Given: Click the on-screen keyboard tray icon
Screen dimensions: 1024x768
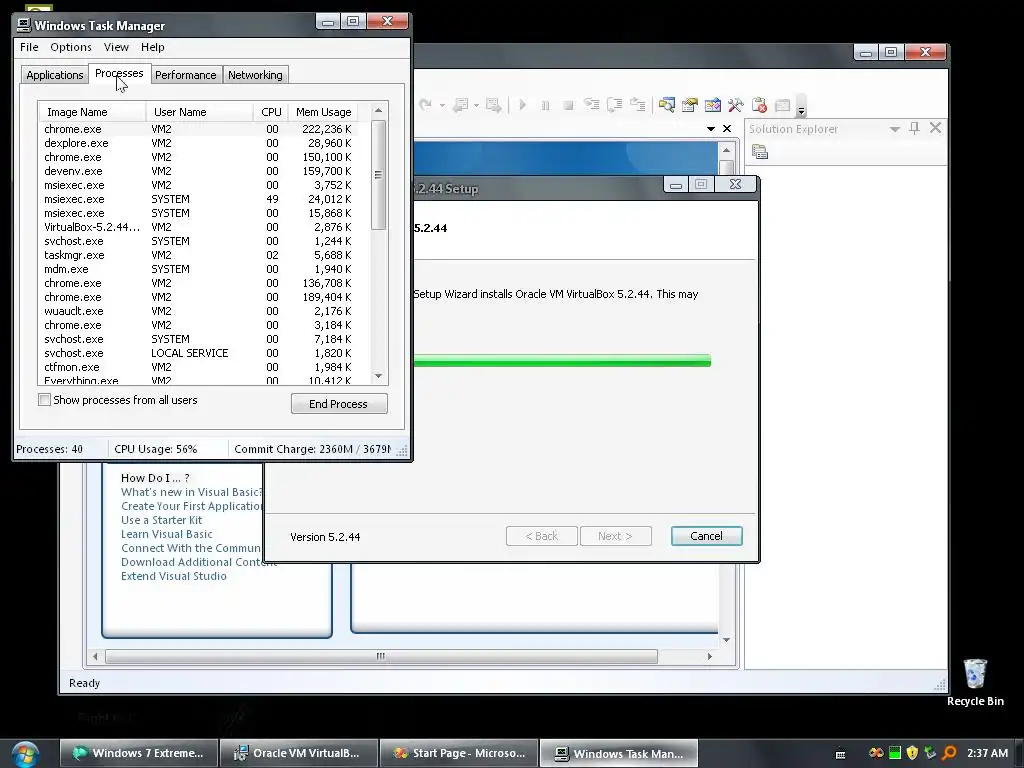Looking at the screenshot, I should 840,754.
